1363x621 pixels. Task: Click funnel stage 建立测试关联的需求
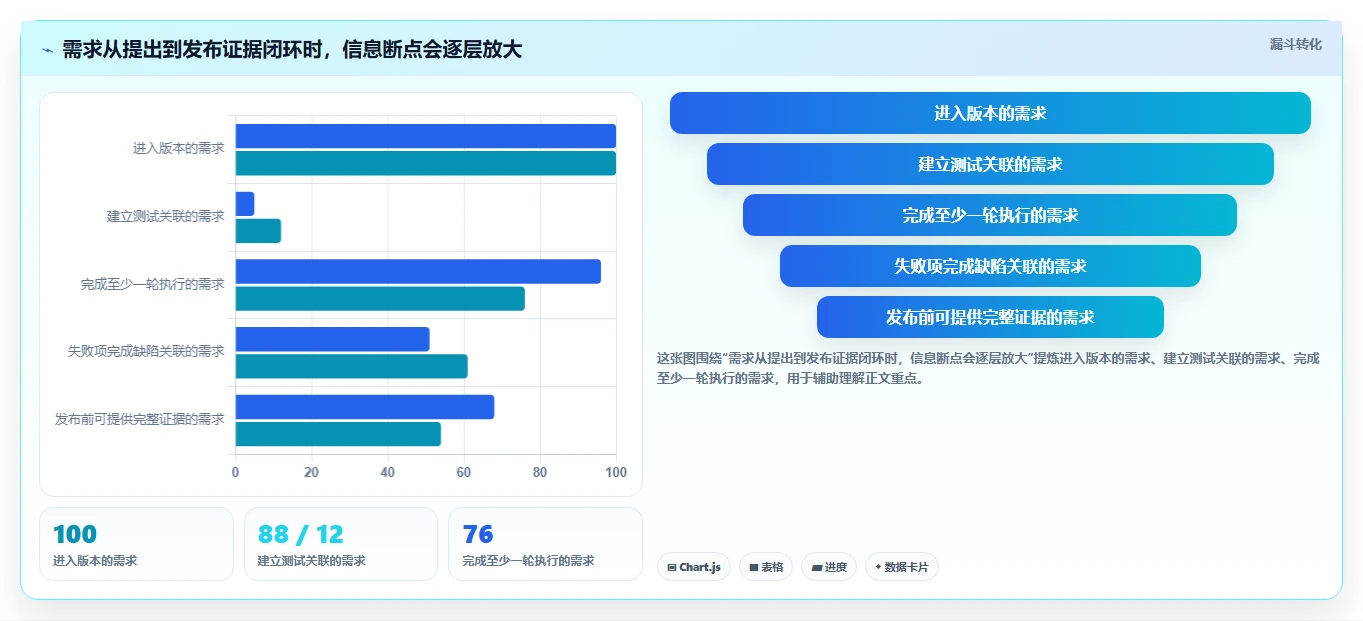coord(990,164)
